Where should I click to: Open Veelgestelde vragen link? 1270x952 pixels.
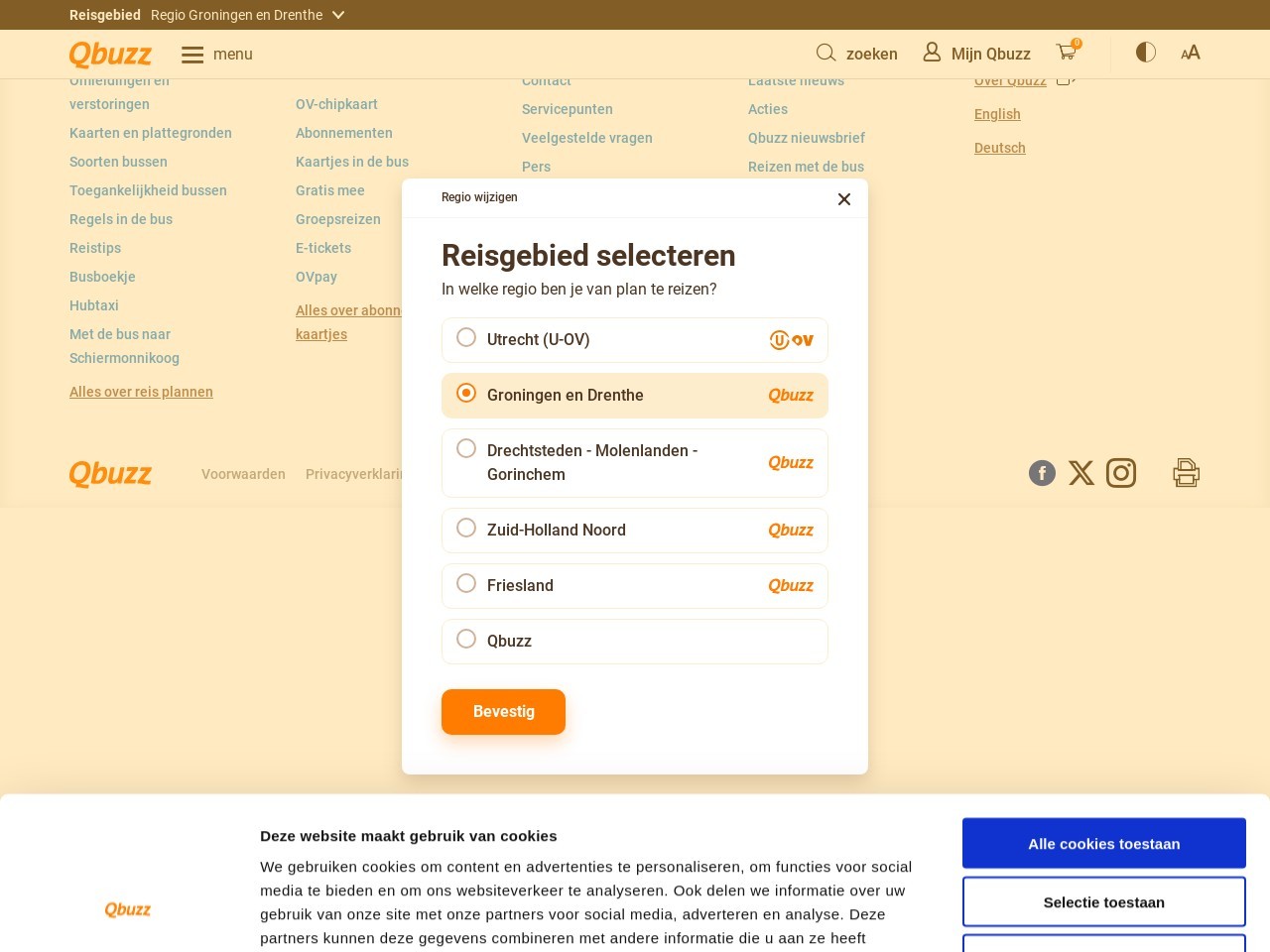(x=587, y=138)
